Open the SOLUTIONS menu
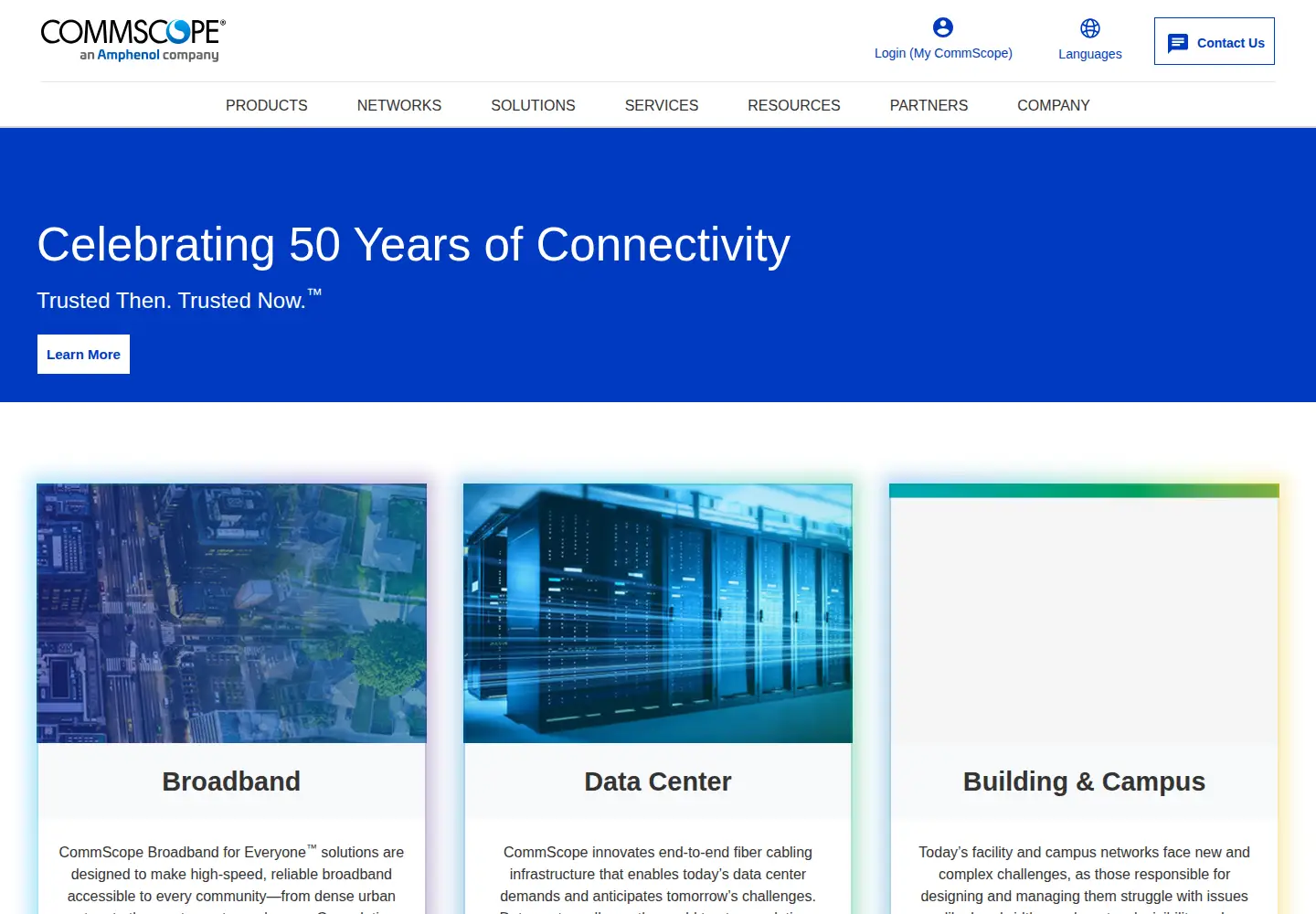Viewport: 1316px width, 914px height. point(533,105)
